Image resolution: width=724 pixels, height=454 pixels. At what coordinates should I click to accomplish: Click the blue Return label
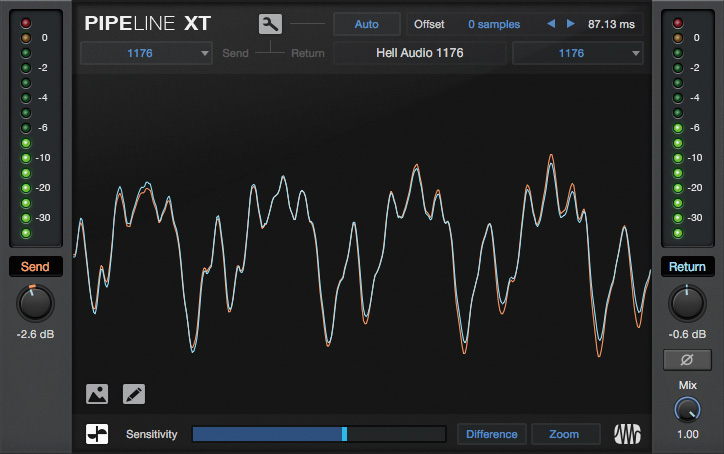pos(687,266)
